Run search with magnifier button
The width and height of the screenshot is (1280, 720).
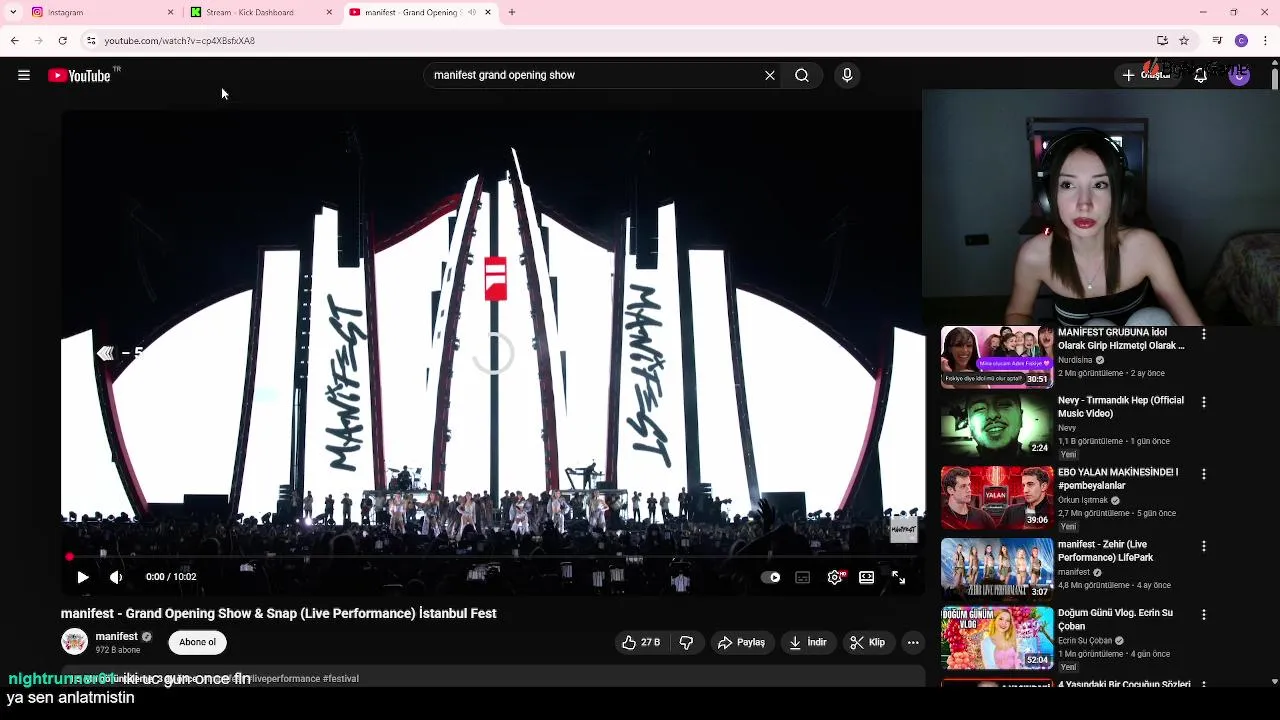[802, 75]
